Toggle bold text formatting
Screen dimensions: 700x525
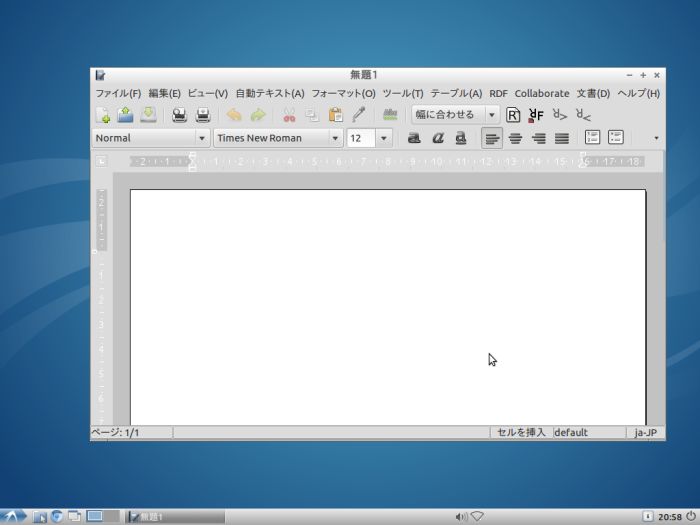(414, 138)
